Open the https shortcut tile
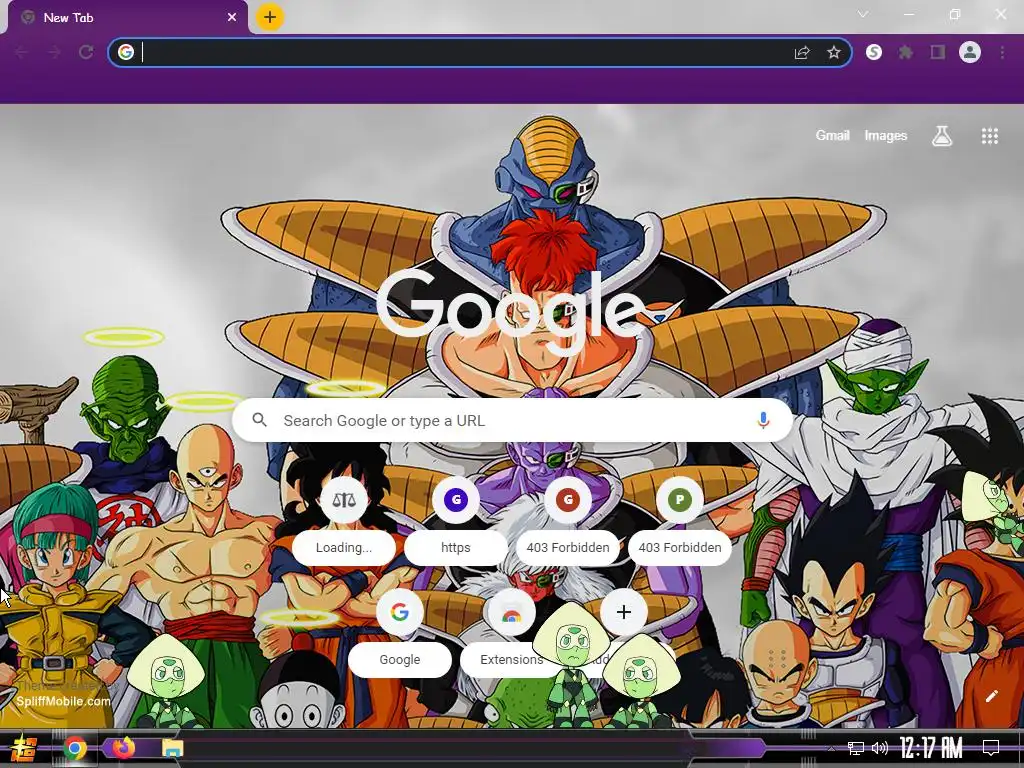 pos(456,522)
